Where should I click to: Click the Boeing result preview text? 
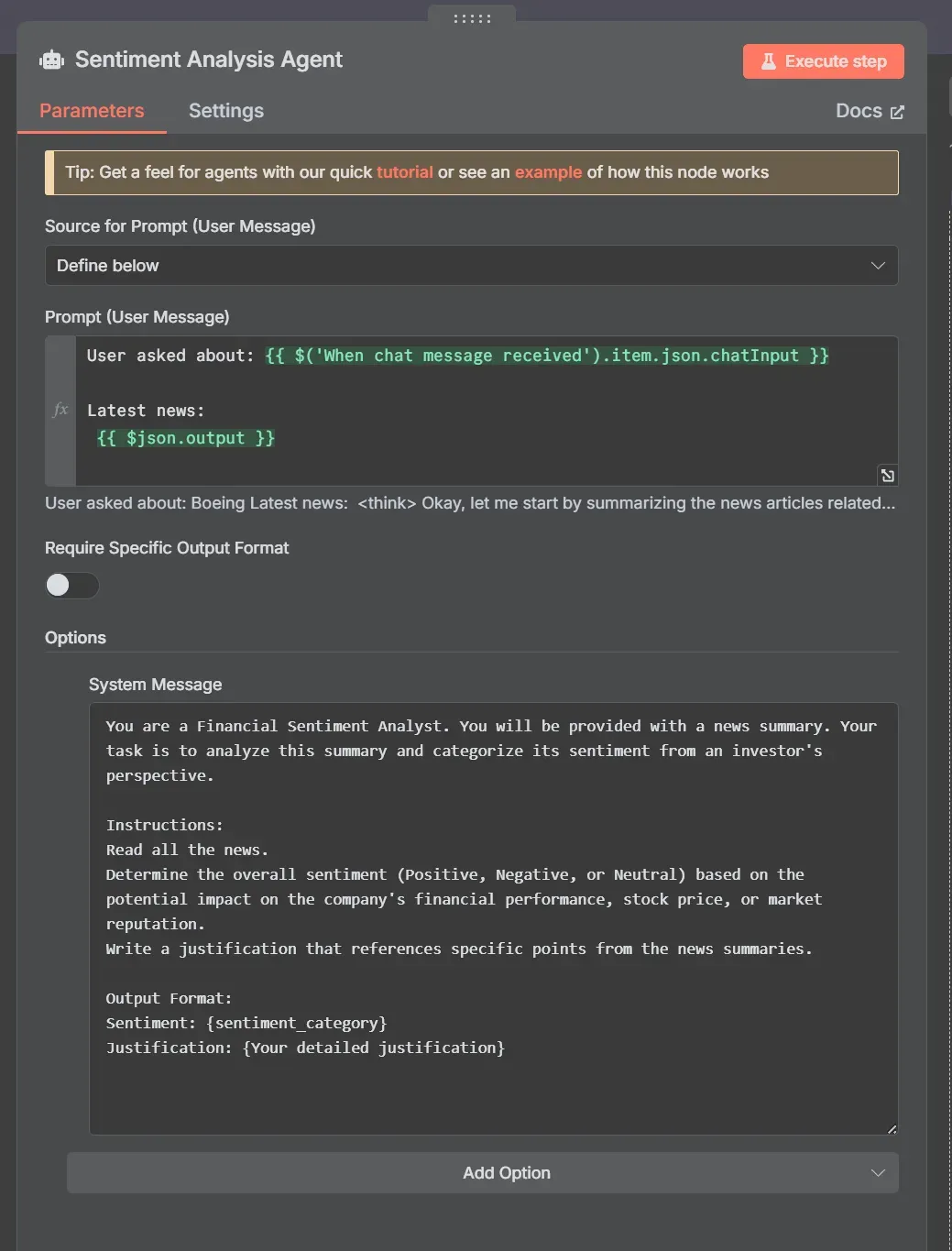tap(470, 503)
